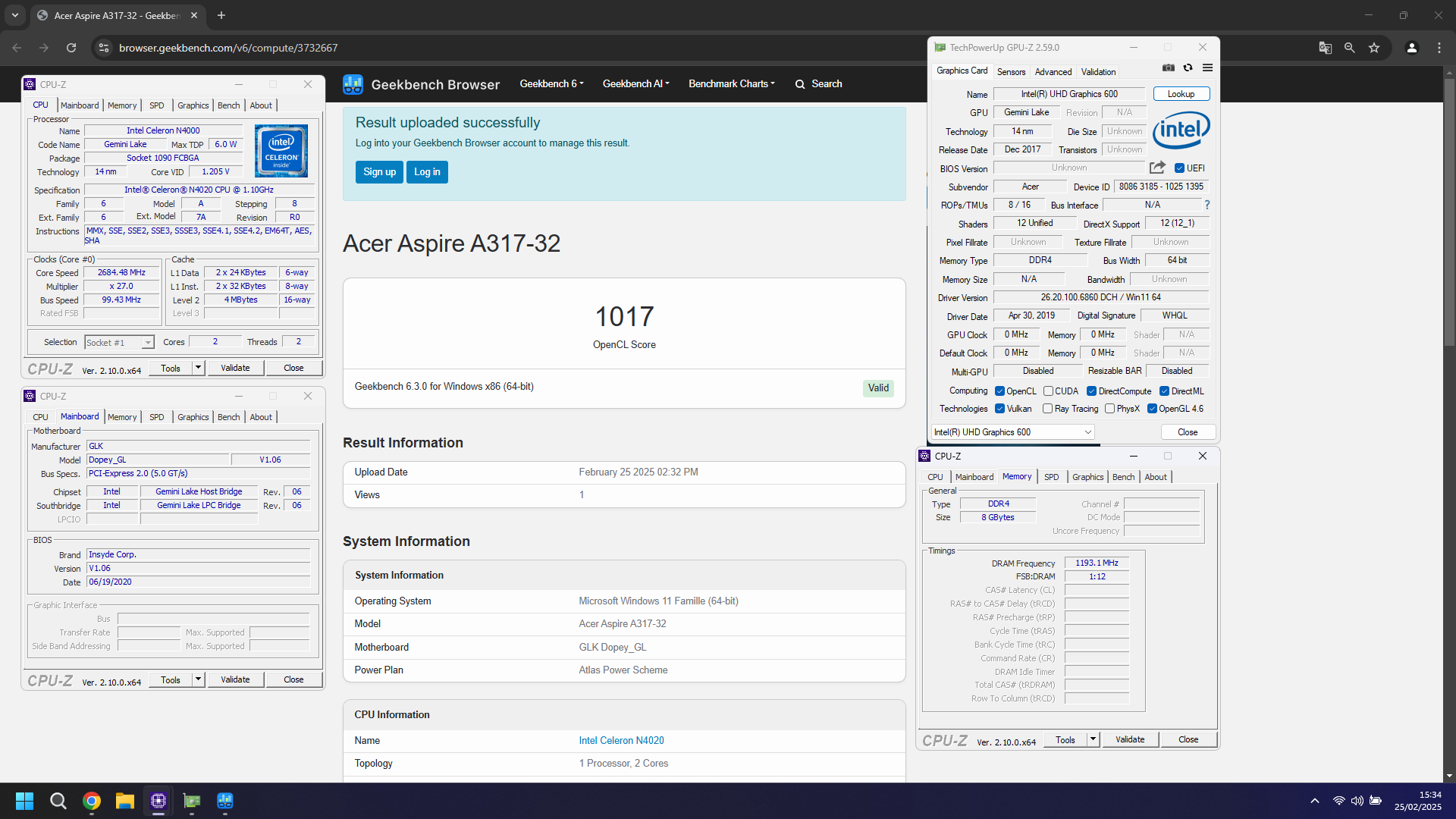Open Windows Search from taskbar
1456x819 pixels.
point(58,801)
